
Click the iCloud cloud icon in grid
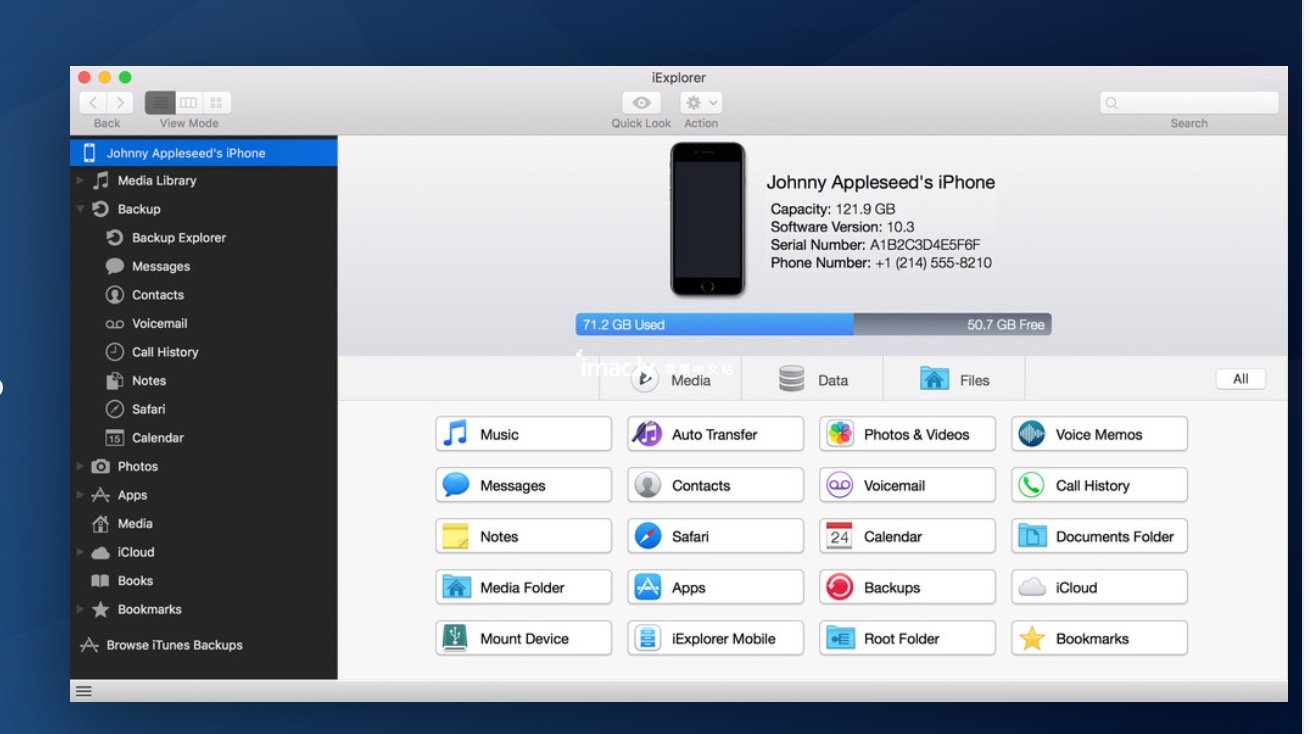pyautogui.click(x=1031, y=588)
